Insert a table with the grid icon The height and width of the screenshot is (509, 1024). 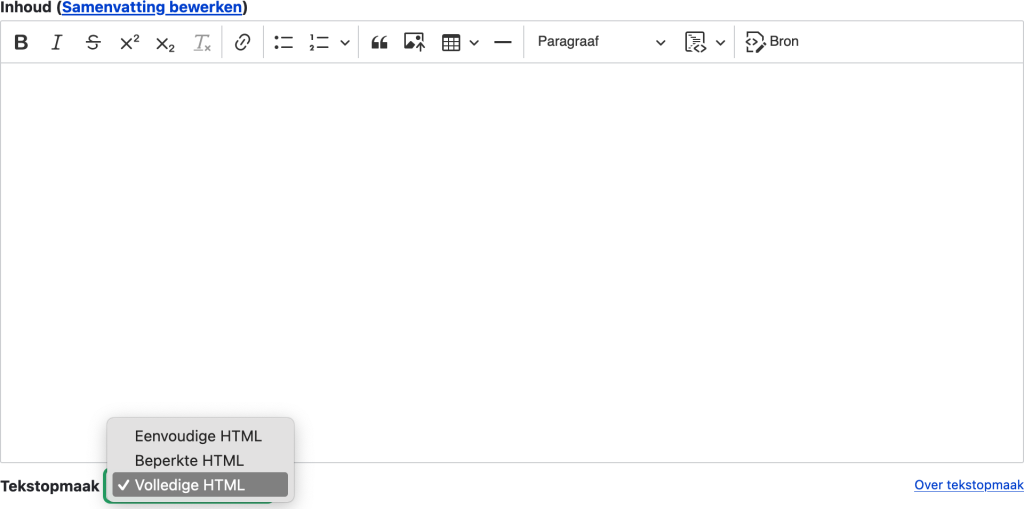click(x=451, y=42)
